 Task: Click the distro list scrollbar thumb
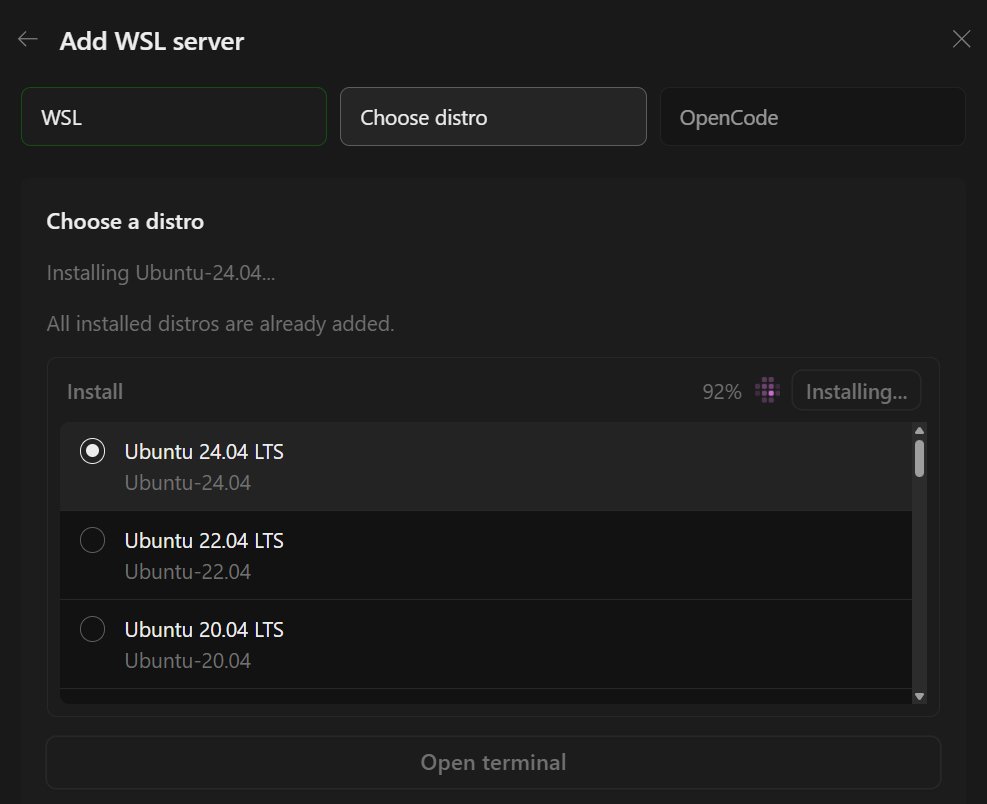(919, 458)
